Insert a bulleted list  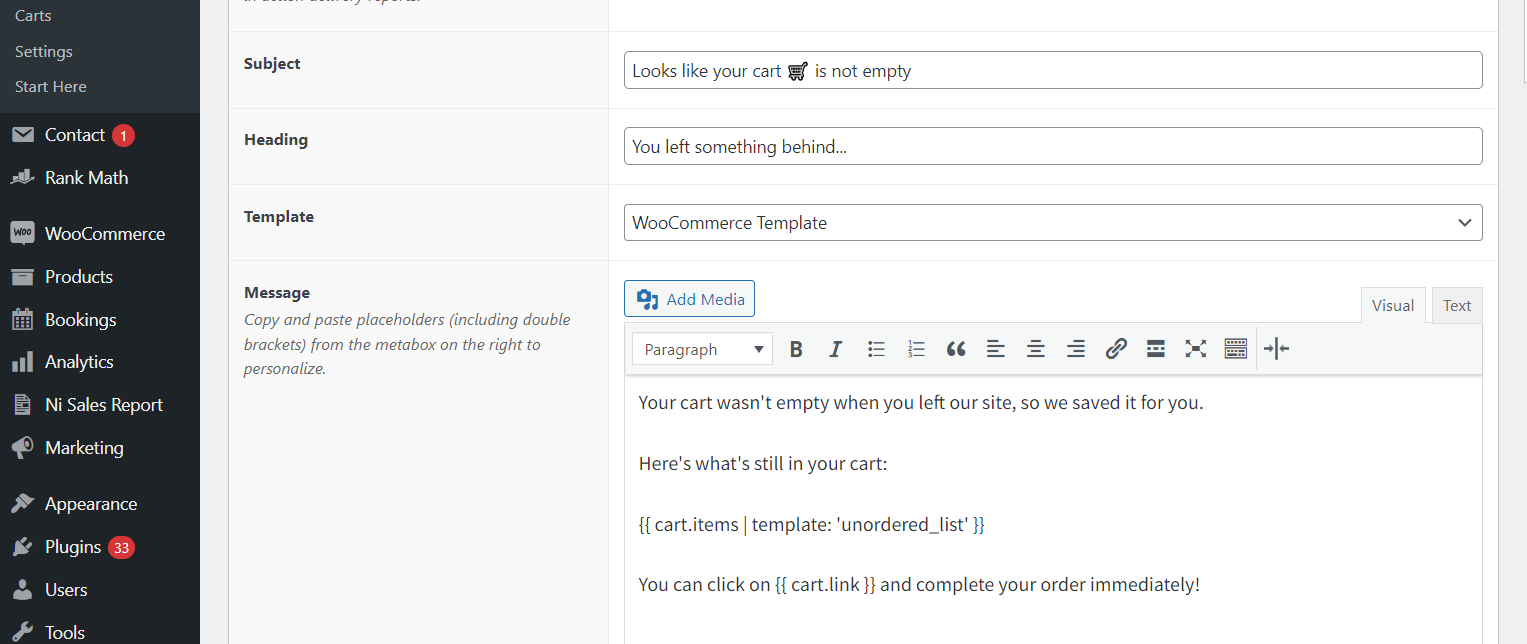pyautogui.click(x=876, y=348)
